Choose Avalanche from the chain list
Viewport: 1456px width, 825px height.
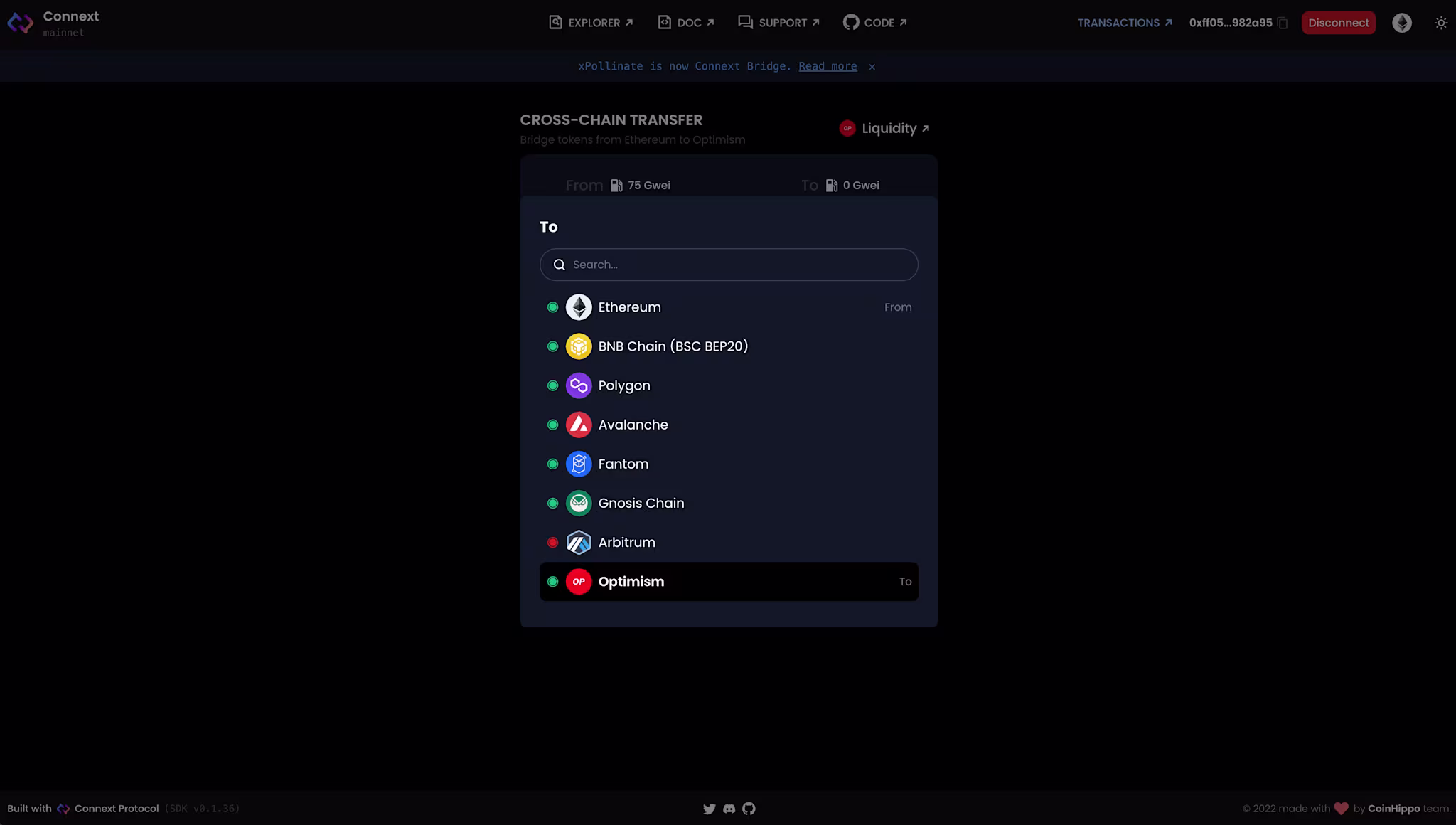point(633,425)
